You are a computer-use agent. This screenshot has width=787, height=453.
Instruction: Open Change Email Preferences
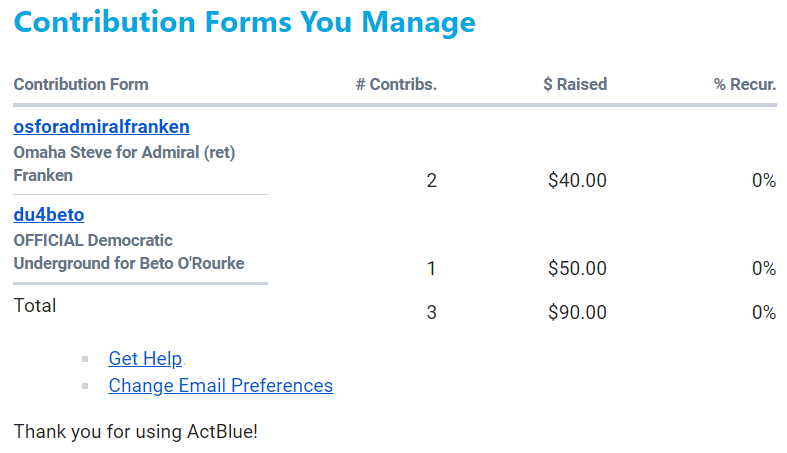[x=220, y=386]
